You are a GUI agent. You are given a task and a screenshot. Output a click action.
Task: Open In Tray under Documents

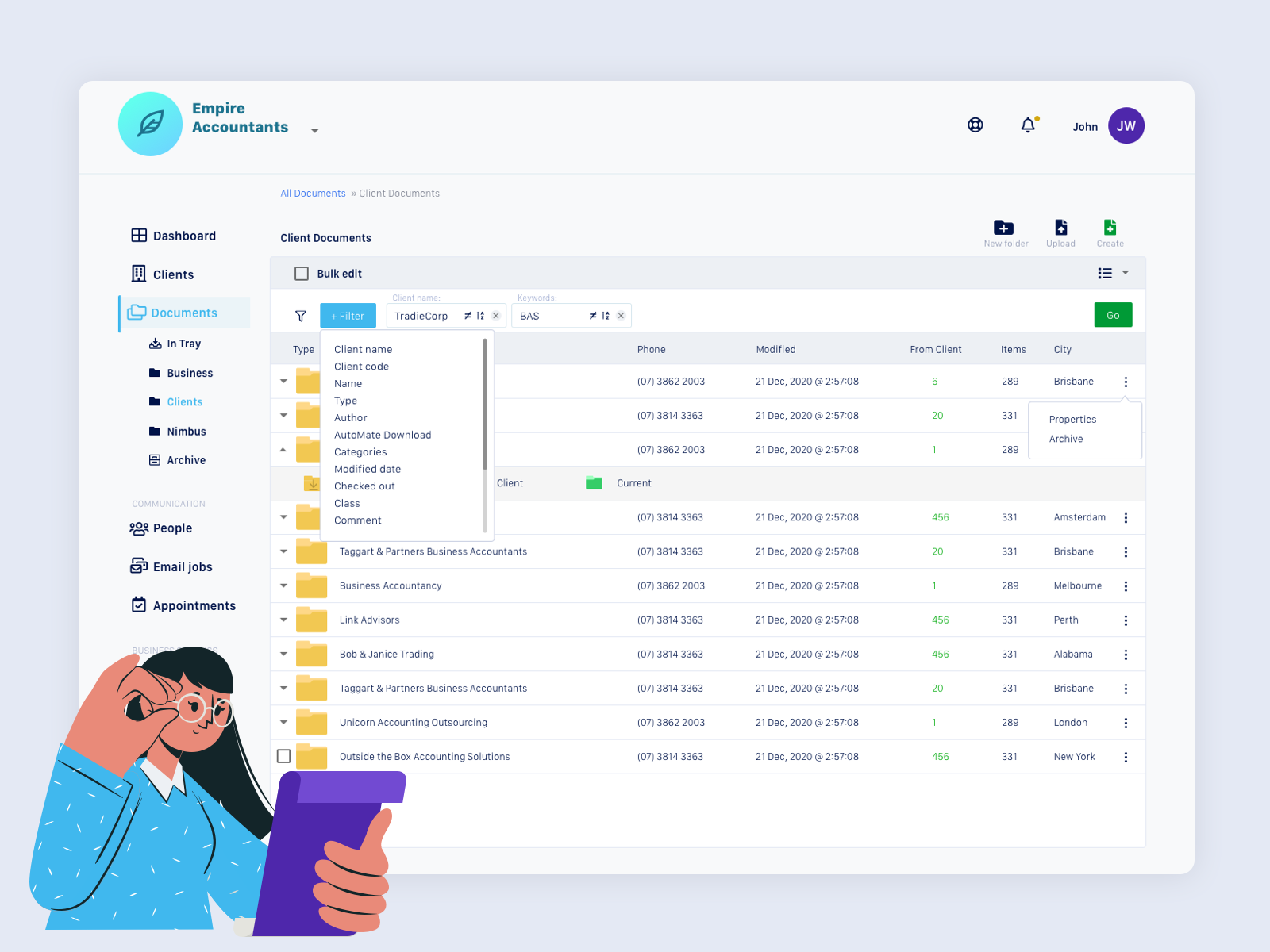click(175, 344)
